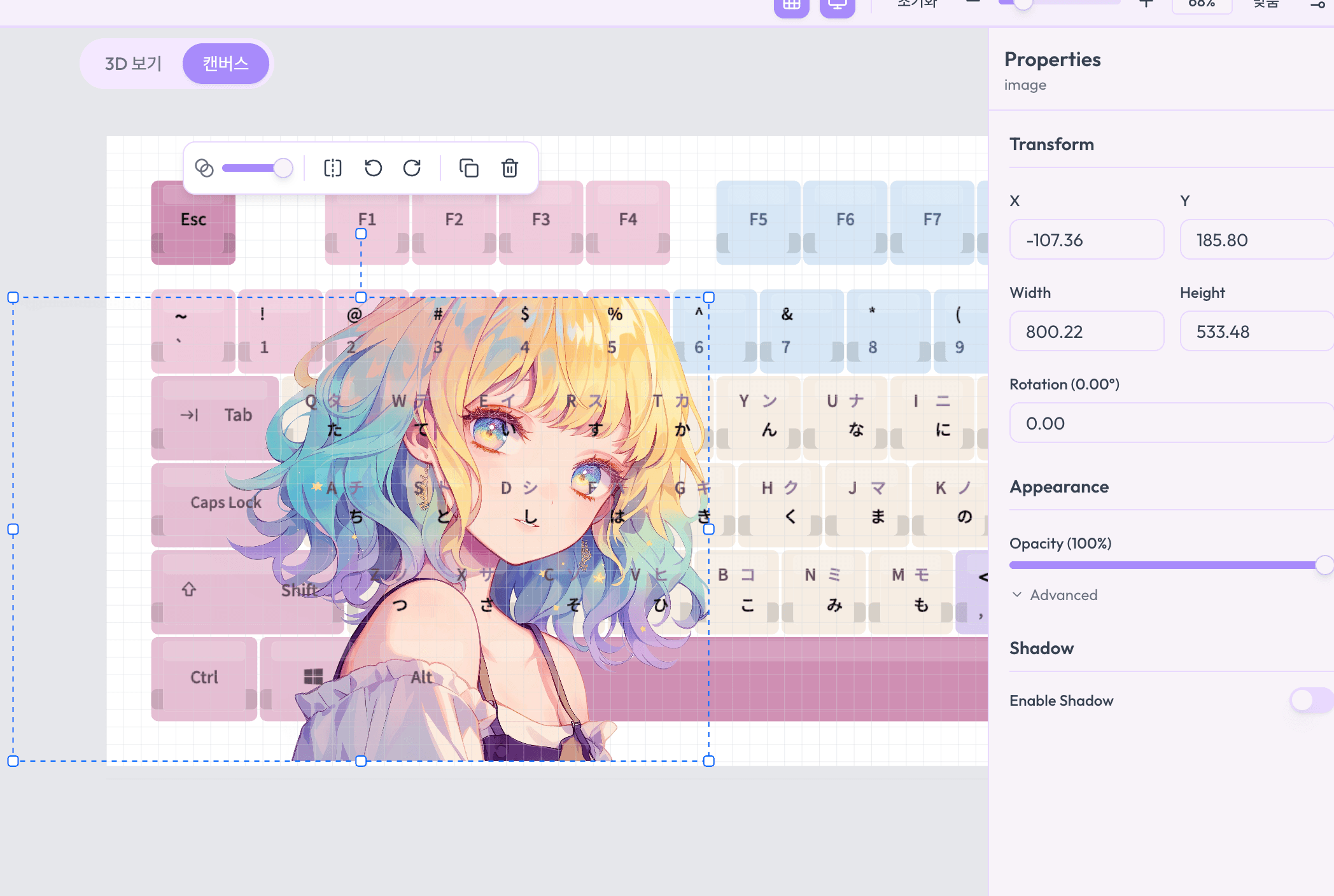Image resolution: width=1334 pixels, height=896 pixels.
Task: Select the ! 1 keycap
Action: pos(280,331)
